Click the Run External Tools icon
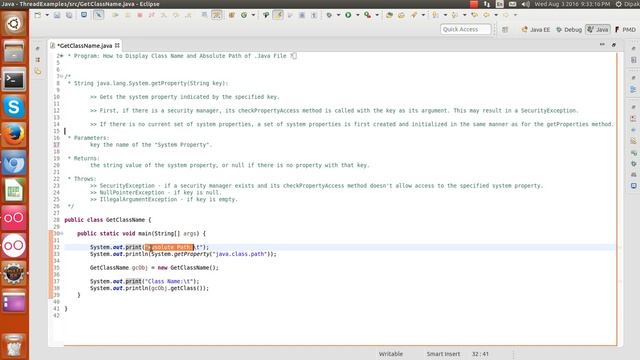Image resolution: width=640 pixels, height=360 pixels. click(x=368, y=15)
